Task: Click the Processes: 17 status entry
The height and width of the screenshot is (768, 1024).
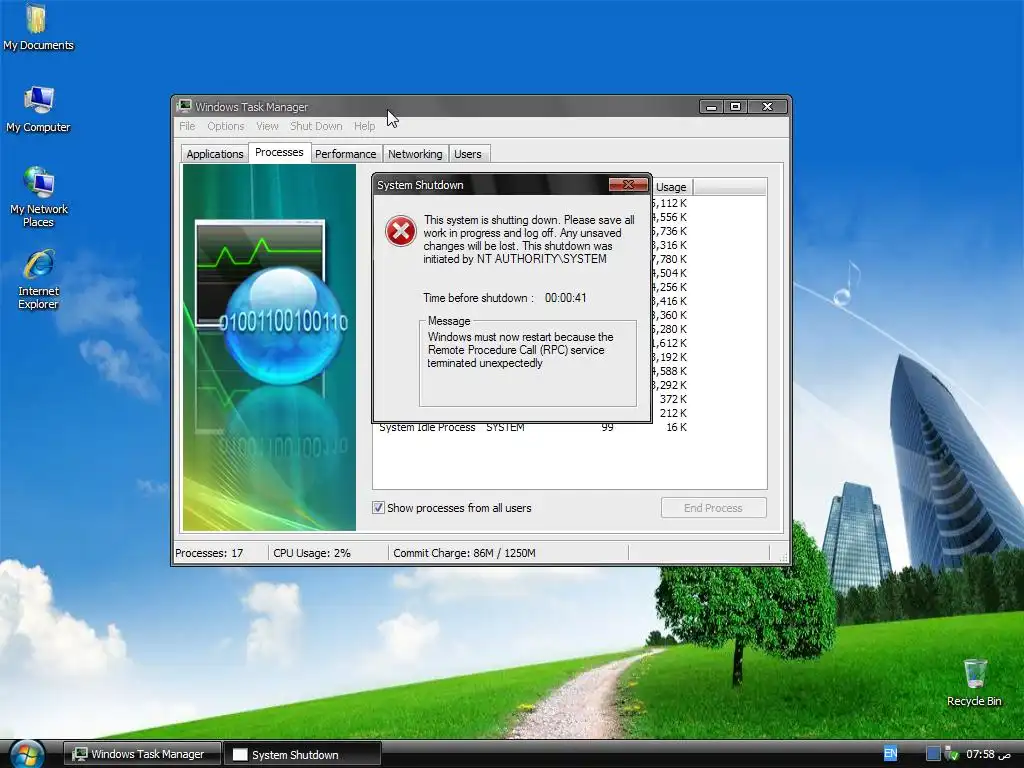Action: [x=209, y=553]
